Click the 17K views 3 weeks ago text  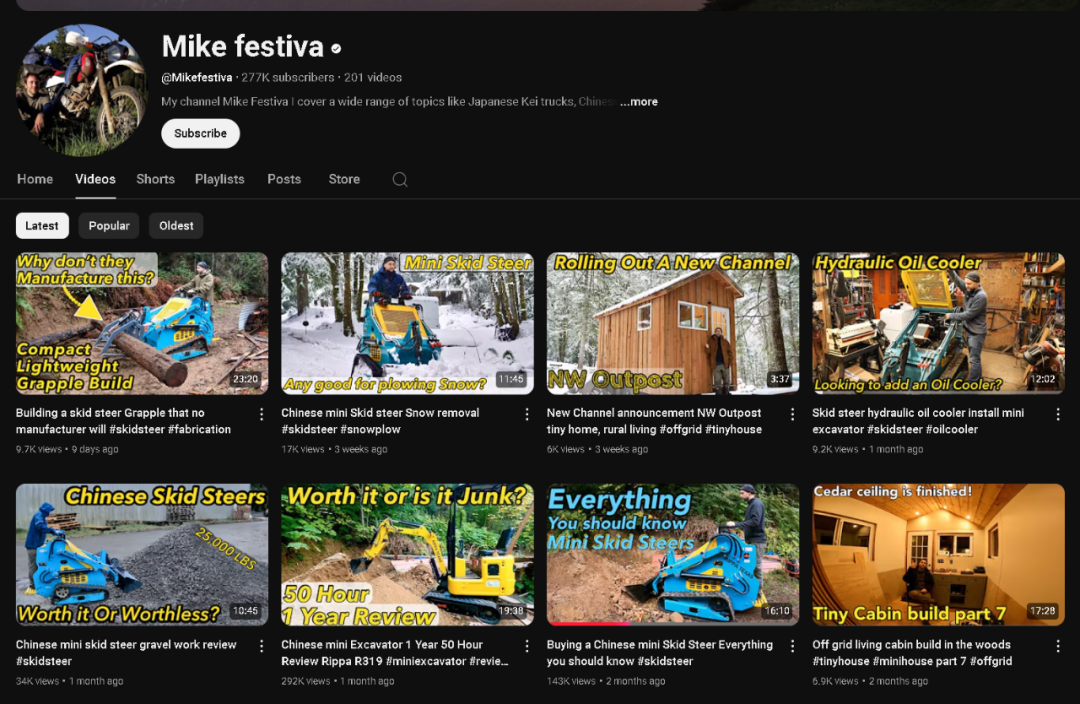point(334,449)
